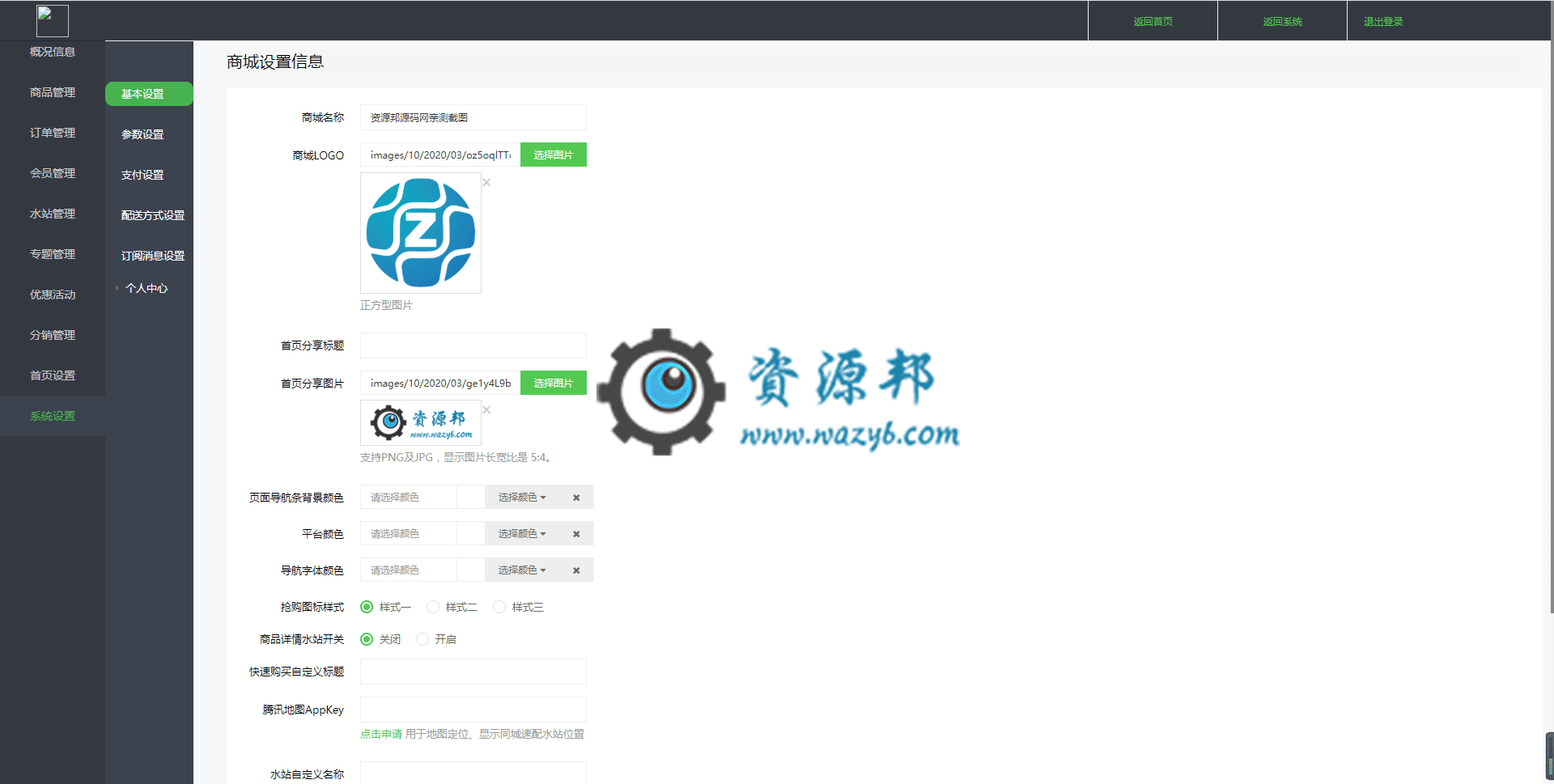Open 首页设置 in the sidebar
Image resolution: width=1554 pixels, height=784 pixels.
coord(53,375)
